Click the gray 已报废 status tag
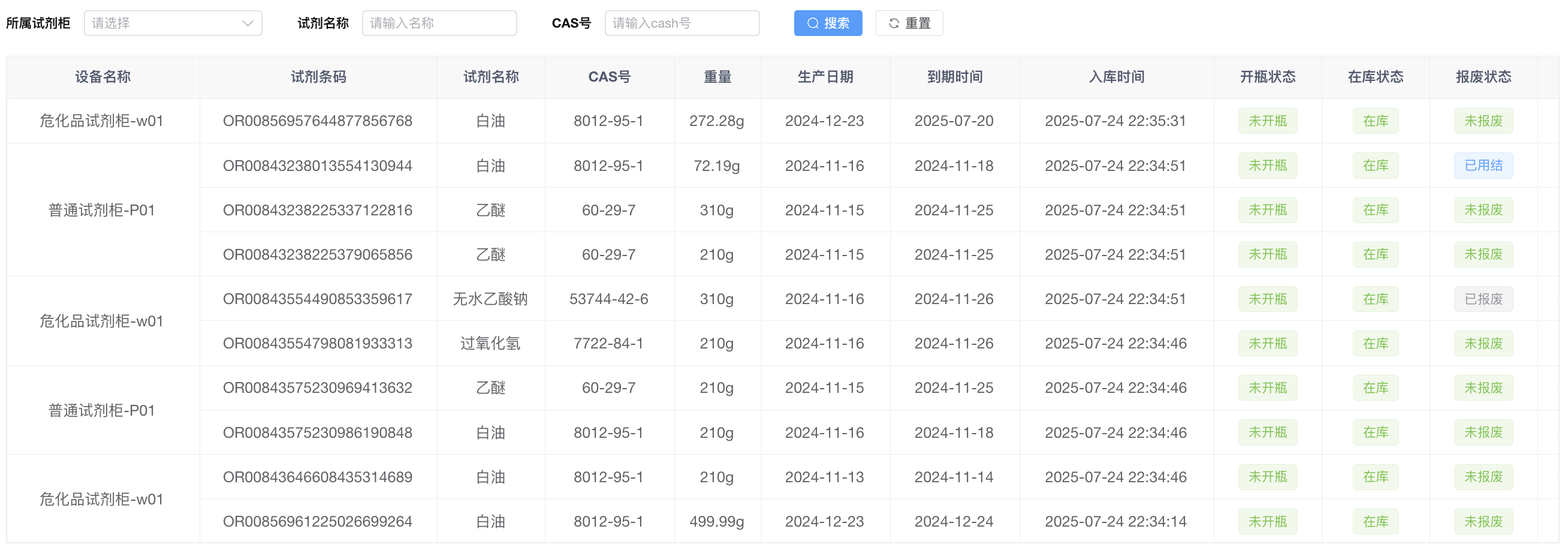Image resolution: width=1568 pixels, height=553 pixels. [x=1483, y=299]
